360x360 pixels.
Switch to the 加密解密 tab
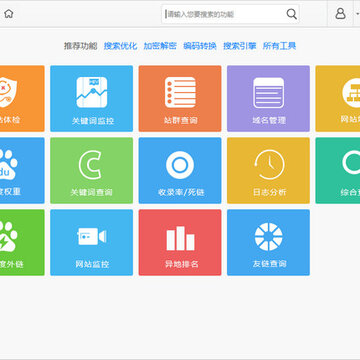[x=160, y=46]
